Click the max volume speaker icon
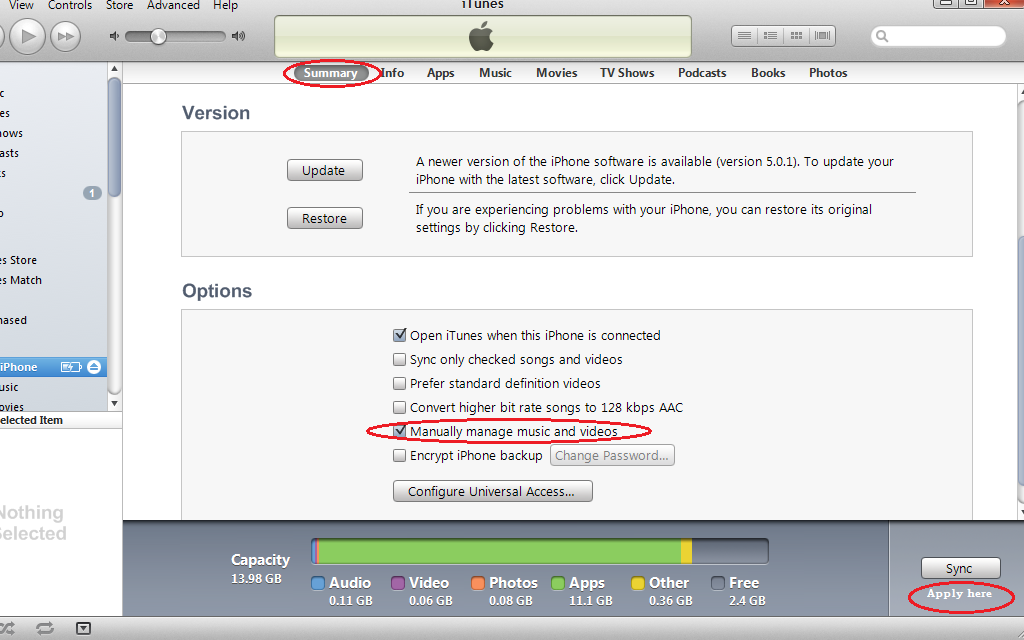1024x640 pixels. click(239, 36)
